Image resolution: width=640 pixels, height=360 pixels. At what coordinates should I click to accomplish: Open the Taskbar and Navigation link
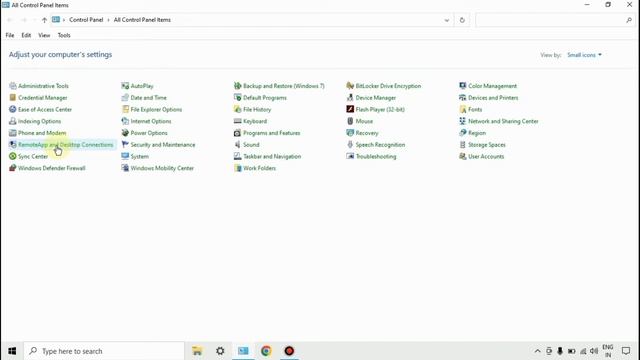coord(272,156)
